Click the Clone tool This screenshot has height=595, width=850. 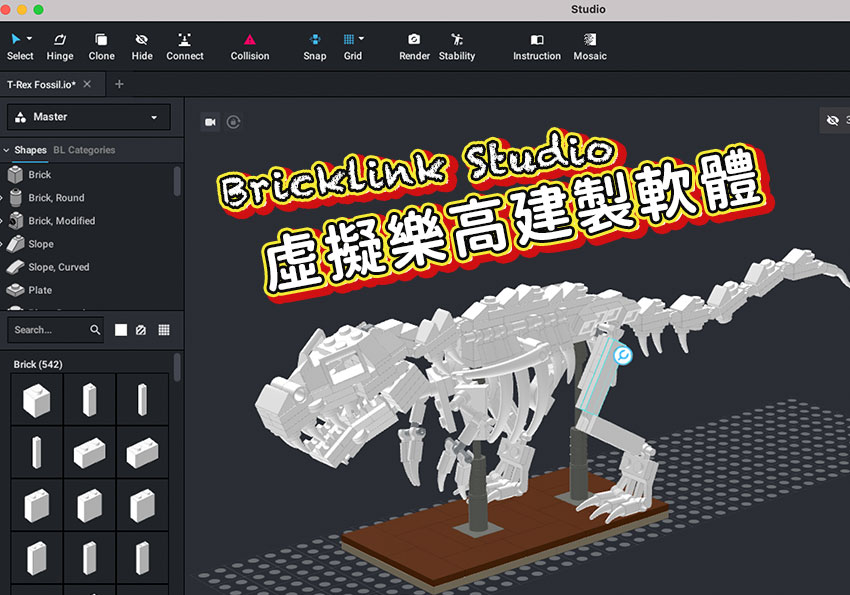click(x=101, y=47)
